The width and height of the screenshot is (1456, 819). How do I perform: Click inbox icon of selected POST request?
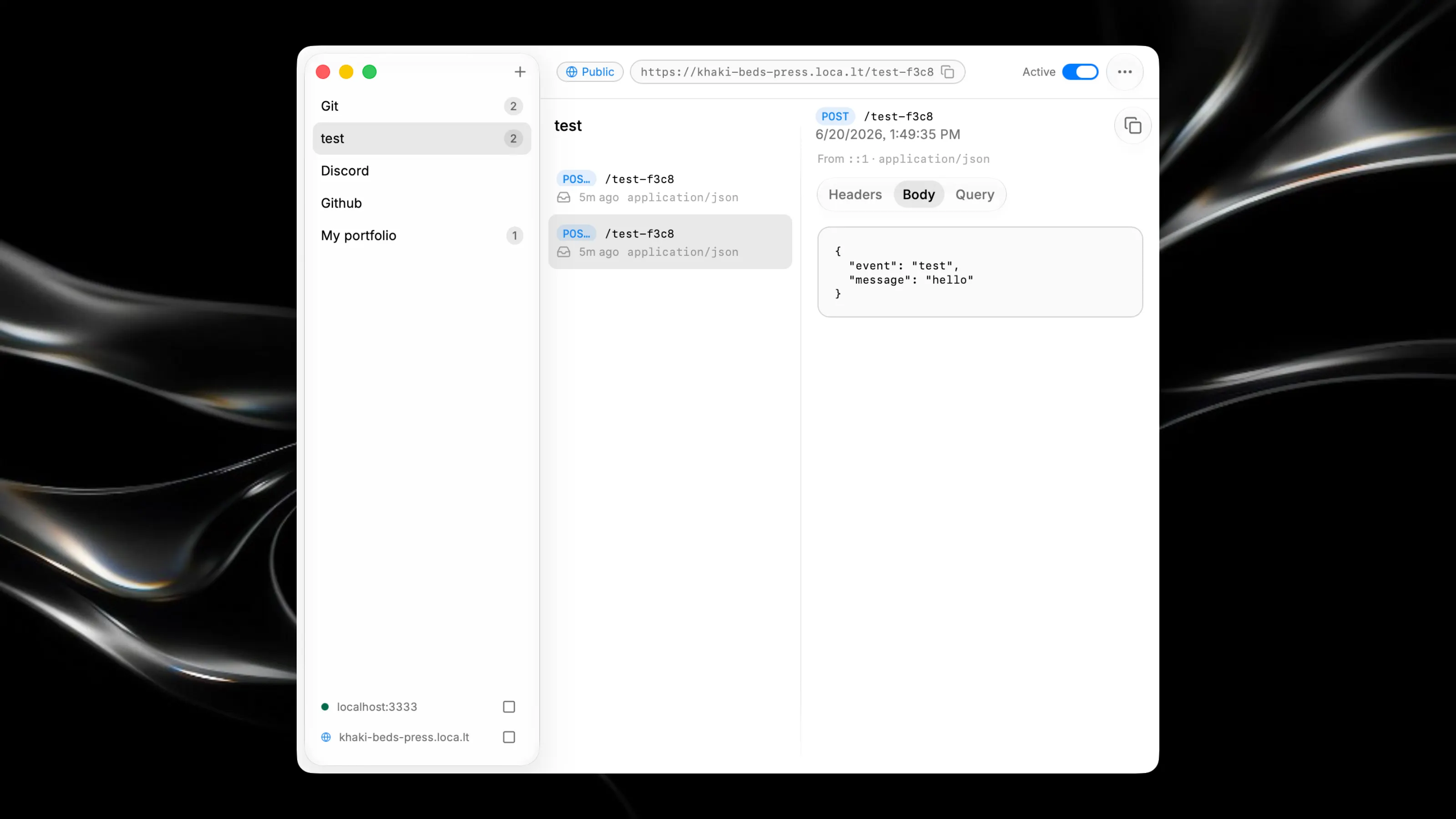click(564, 252)
